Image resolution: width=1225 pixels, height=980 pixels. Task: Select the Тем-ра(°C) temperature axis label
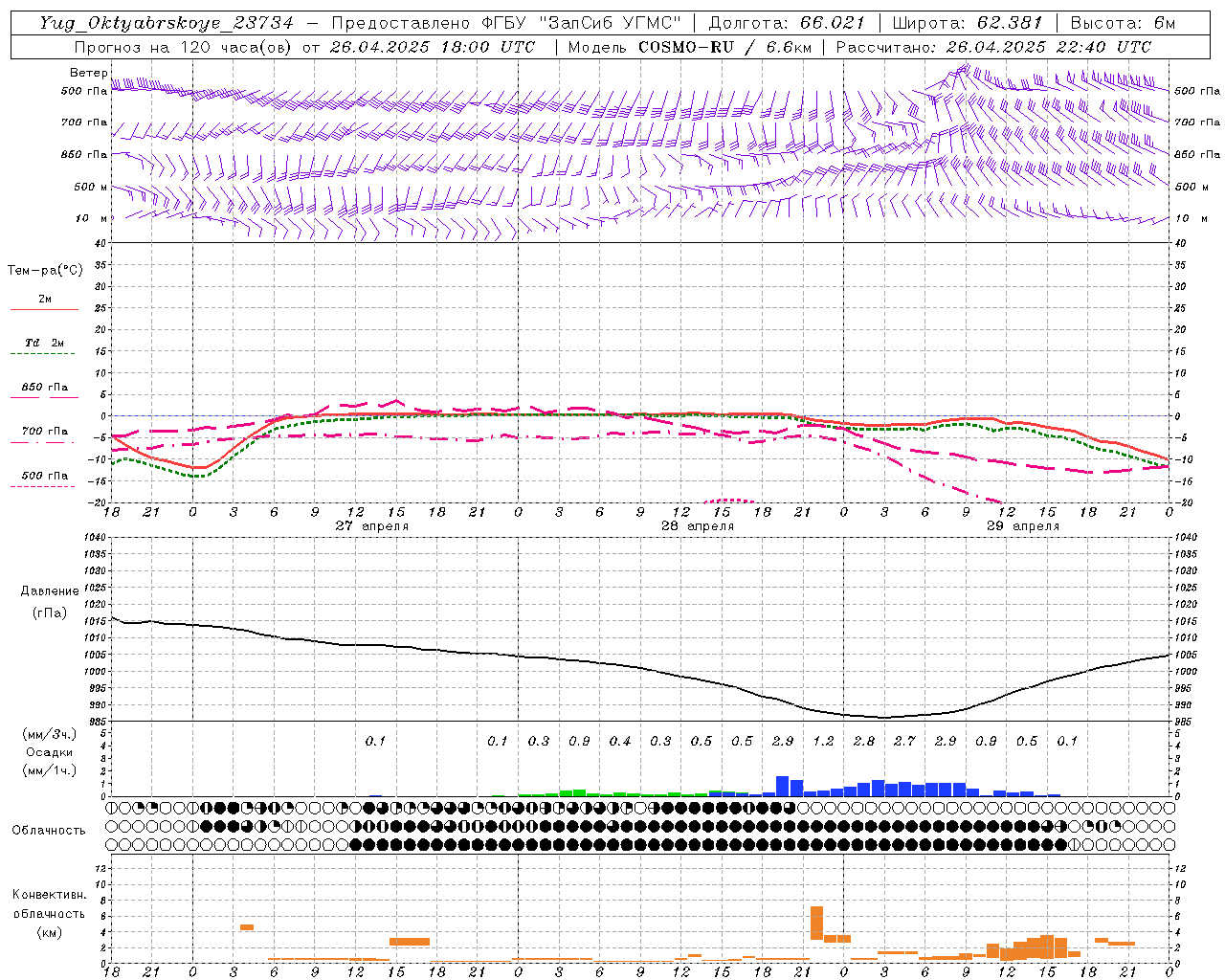(45, 271)
